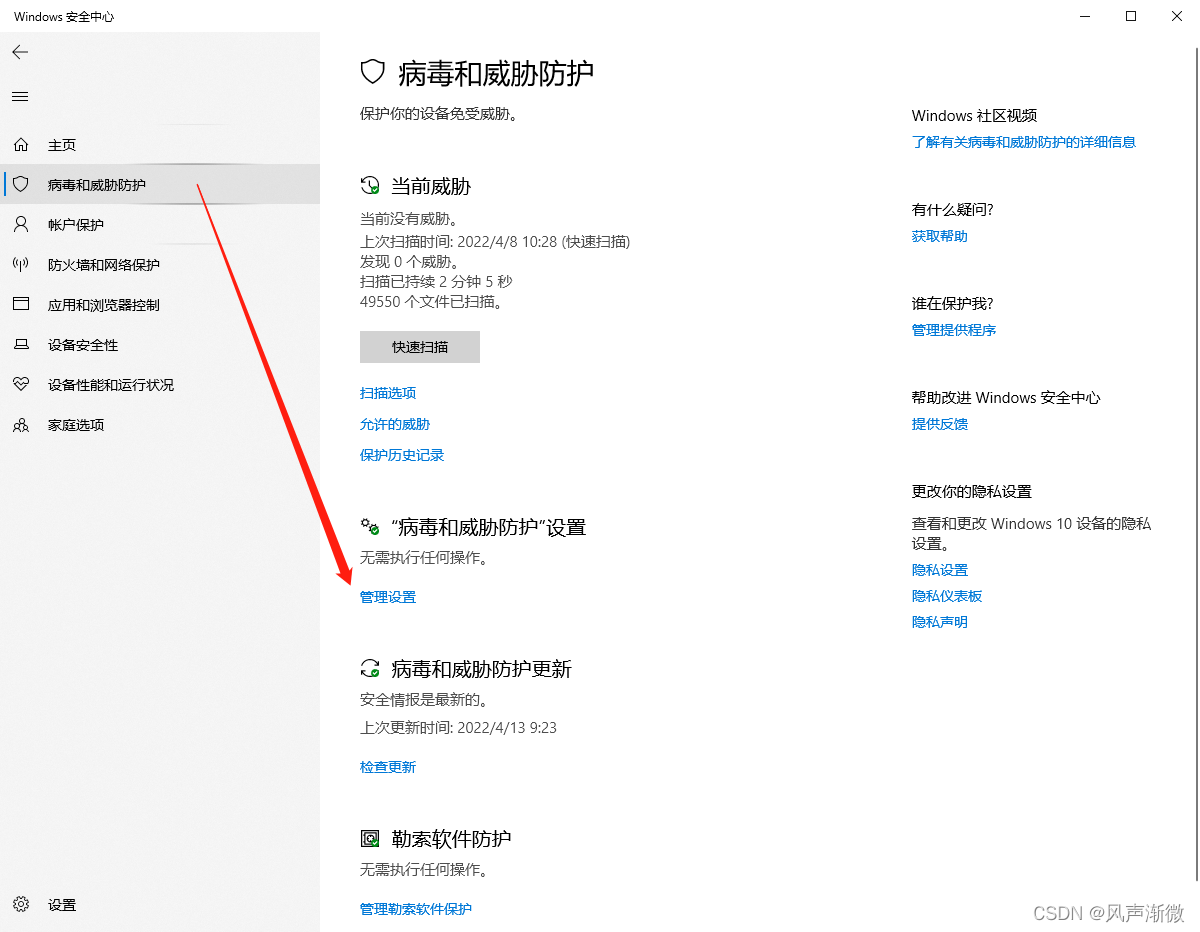Click the settings gear icon
The image size is (1200, 932).
21,904
